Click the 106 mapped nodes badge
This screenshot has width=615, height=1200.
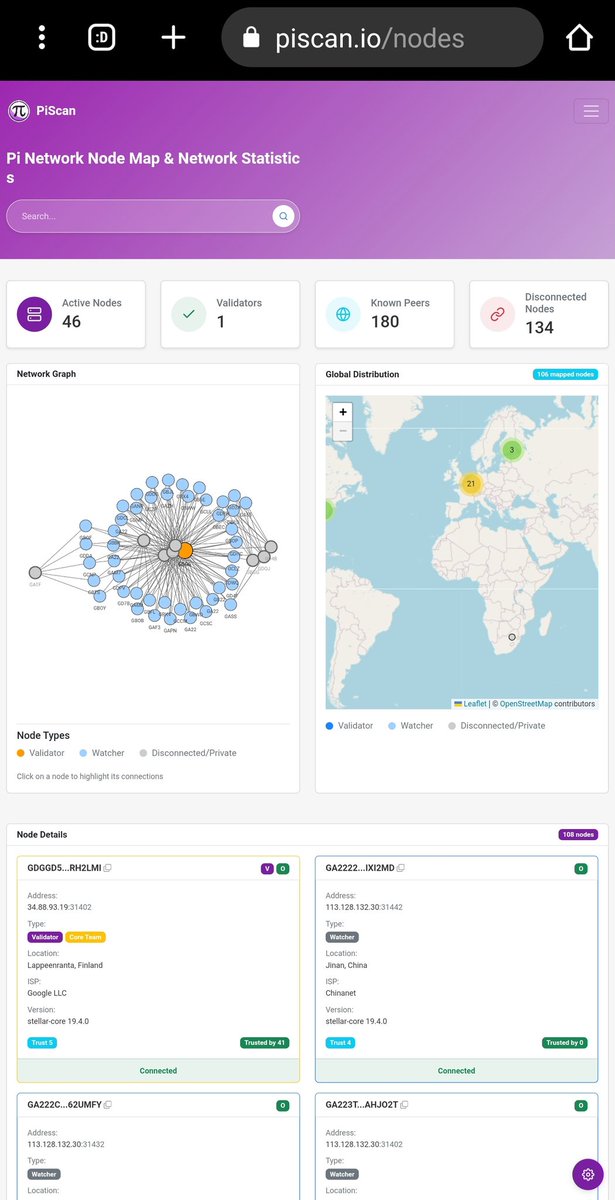coord(566,374)
